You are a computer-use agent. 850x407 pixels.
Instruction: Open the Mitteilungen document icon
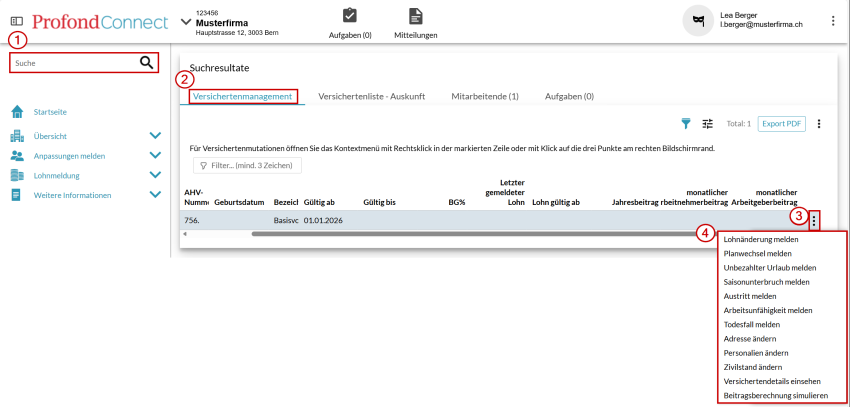point(415,16)
